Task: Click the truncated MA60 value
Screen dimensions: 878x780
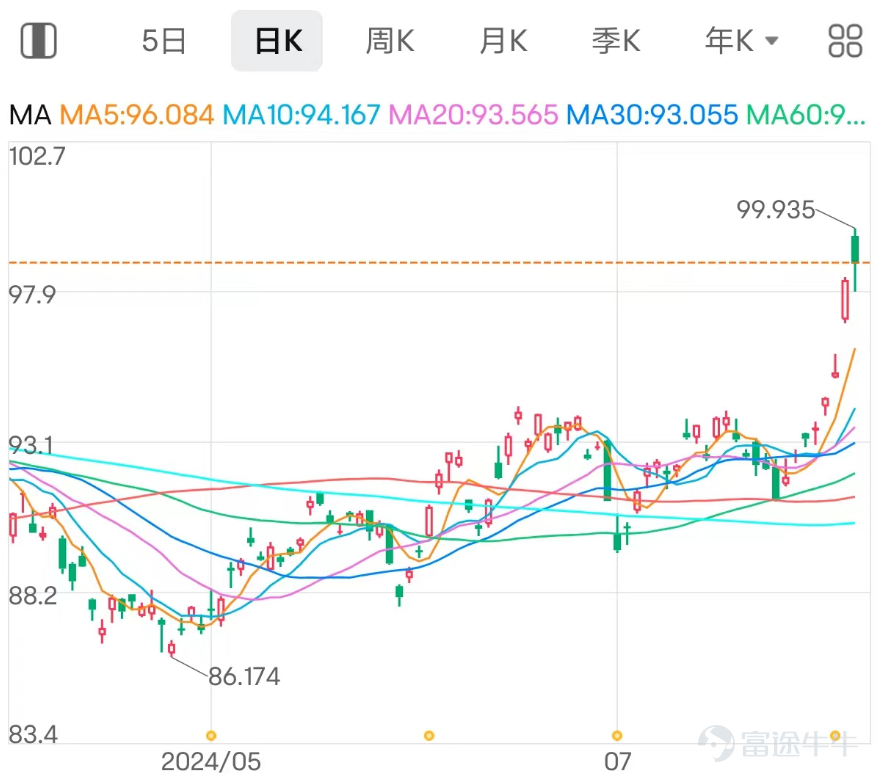Action: tap(806, 115)
